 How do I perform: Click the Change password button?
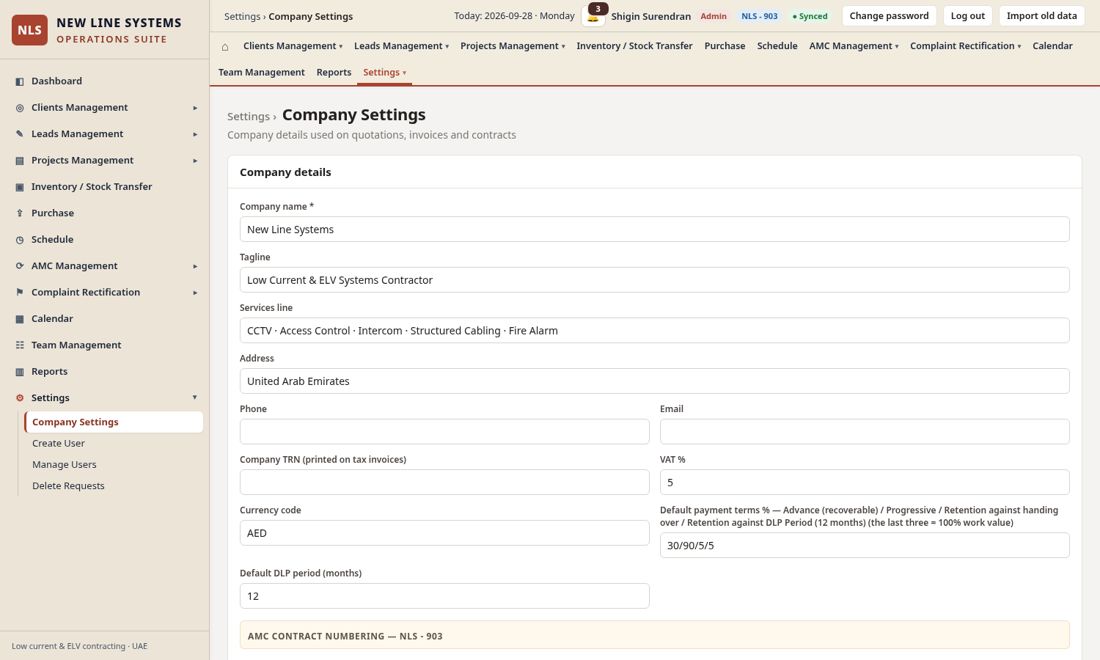(889, 15)
